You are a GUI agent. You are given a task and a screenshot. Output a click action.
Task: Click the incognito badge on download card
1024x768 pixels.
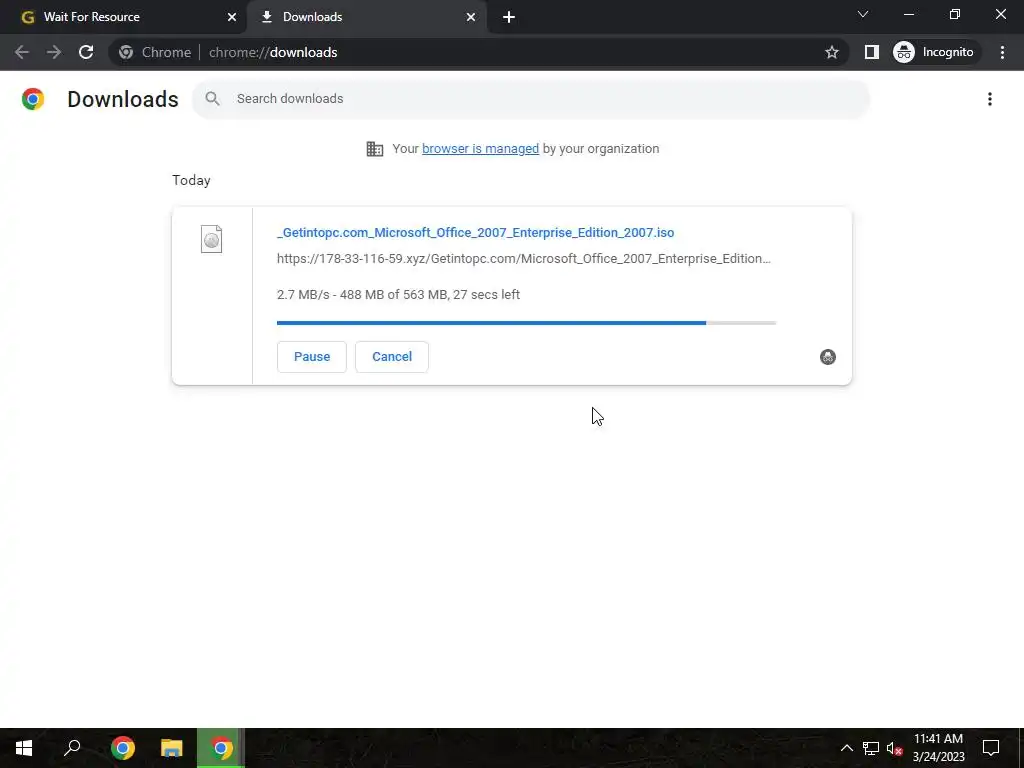tap(827, 357)
